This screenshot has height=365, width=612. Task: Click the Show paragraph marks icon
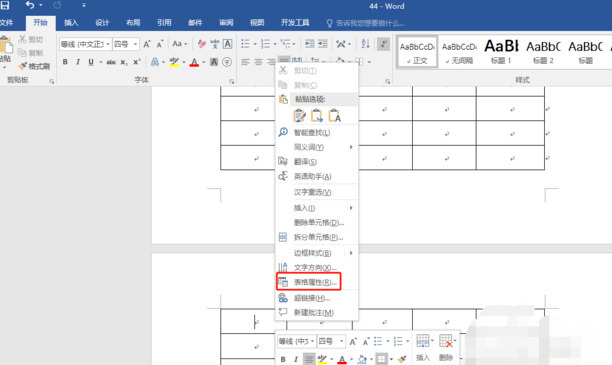[383, 44]
